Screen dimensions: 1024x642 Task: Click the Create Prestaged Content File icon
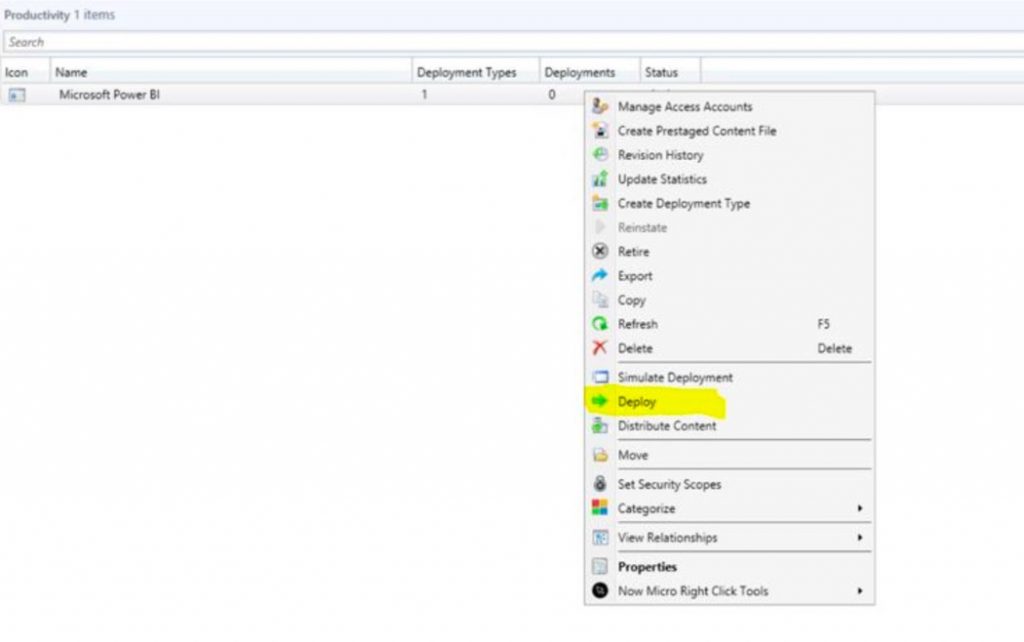(600, 130)
